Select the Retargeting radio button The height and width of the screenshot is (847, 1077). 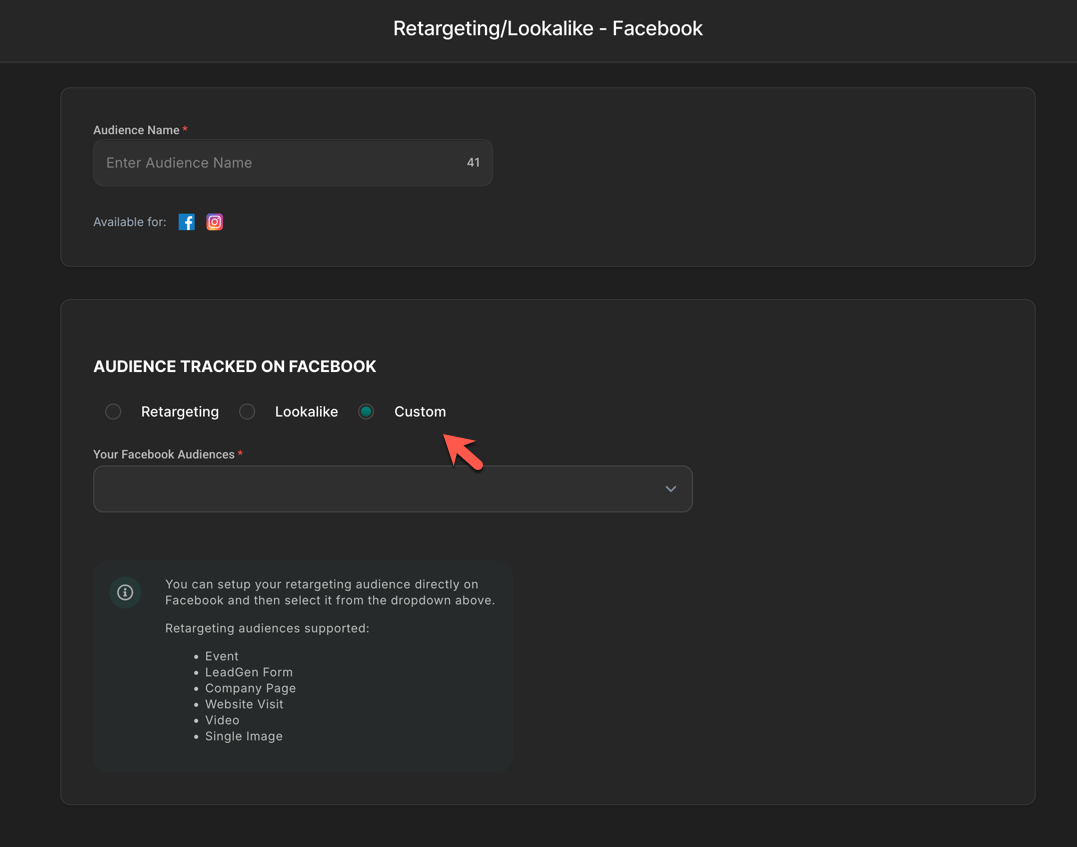pos(113,412)
